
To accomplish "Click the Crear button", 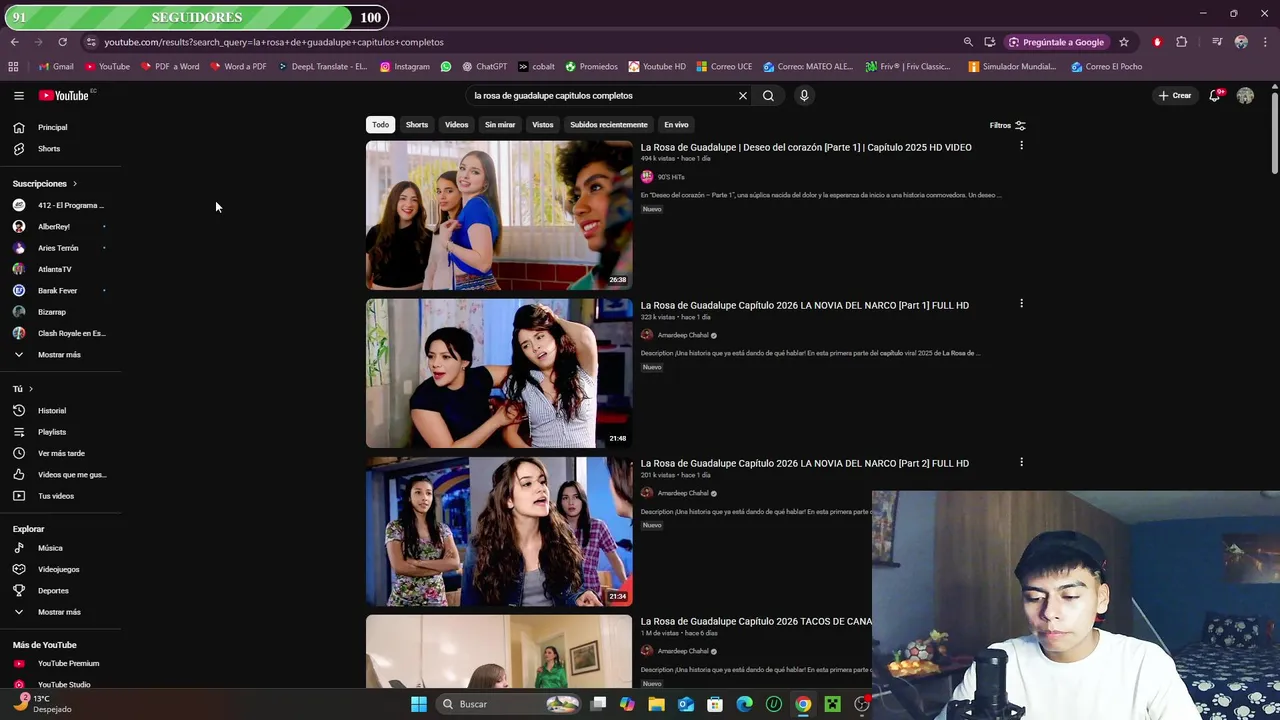I will (1175, 96).
